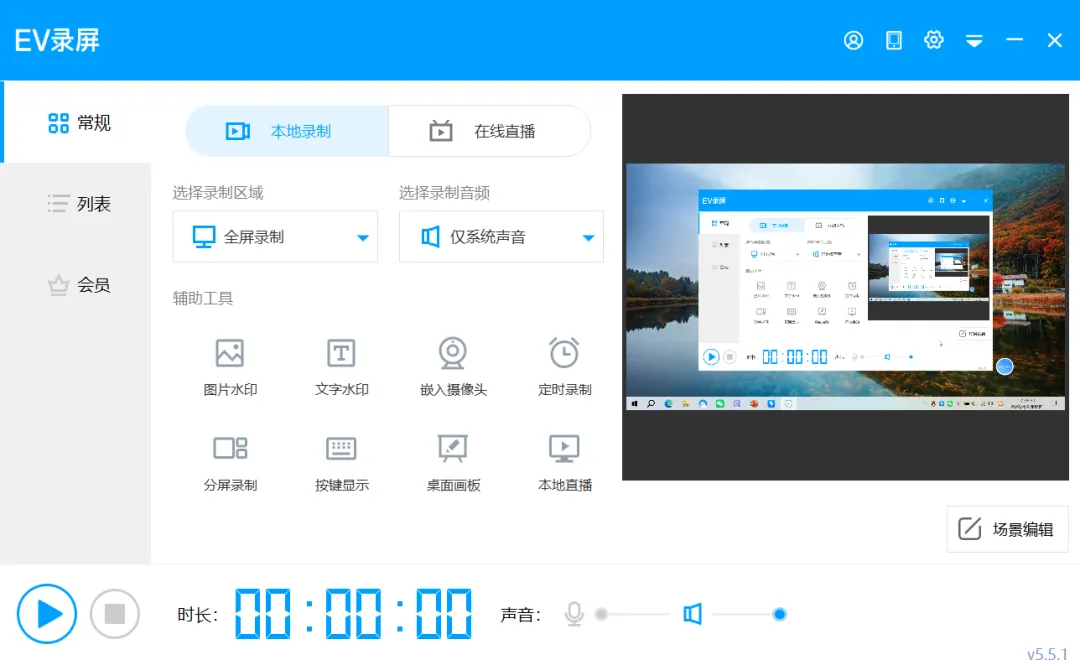Toggle the microphone icon
This screenshot has width=1080, height=660.
coord(574,614)
